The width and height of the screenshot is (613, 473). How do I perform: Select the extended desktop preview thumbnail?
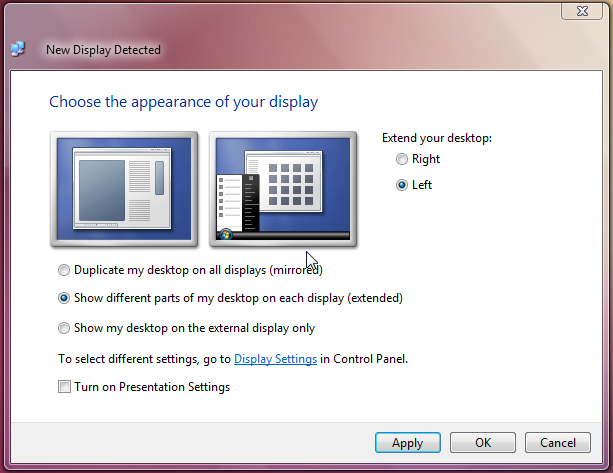283,189
